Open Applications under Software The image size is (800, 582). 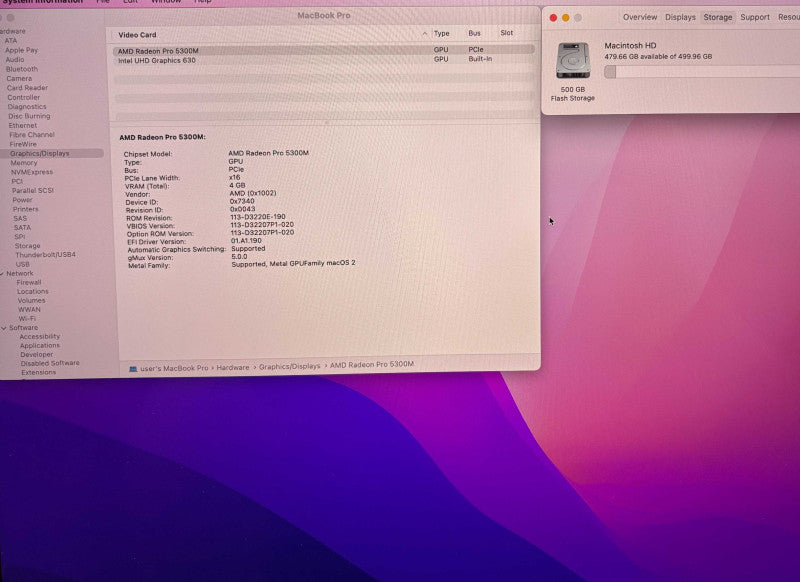point(40,345)
